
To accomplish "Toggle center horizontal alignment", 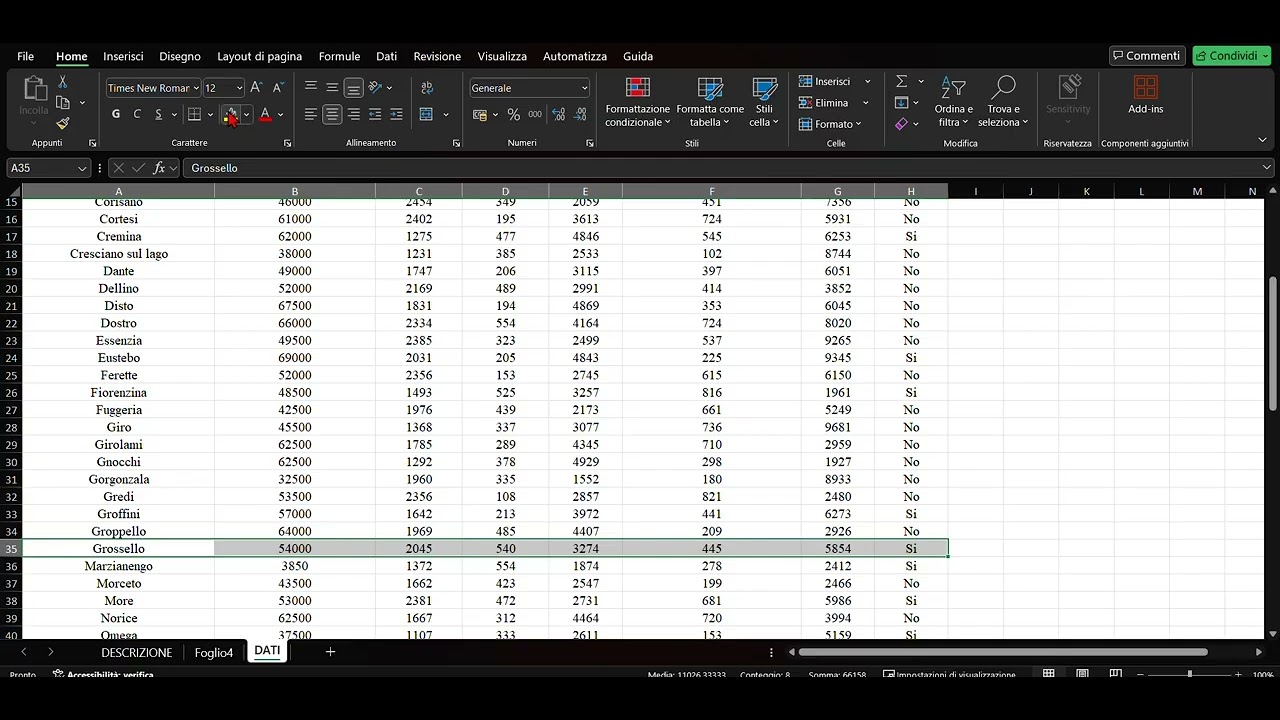I will pos(332,115).
